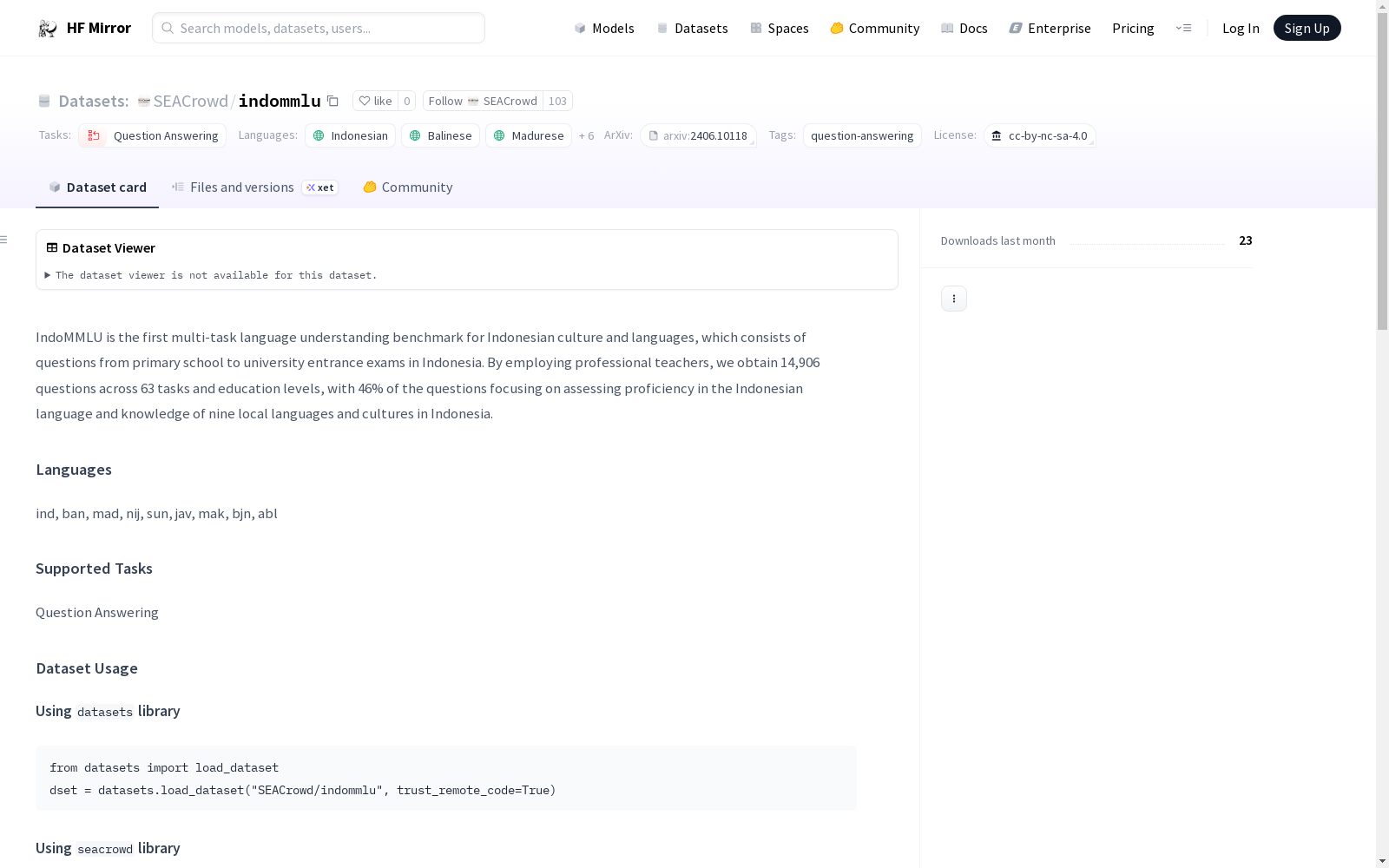Open the navigation overflow menu icon
The width and height of the screenshot is (1389, 868).
[1183, 28]
